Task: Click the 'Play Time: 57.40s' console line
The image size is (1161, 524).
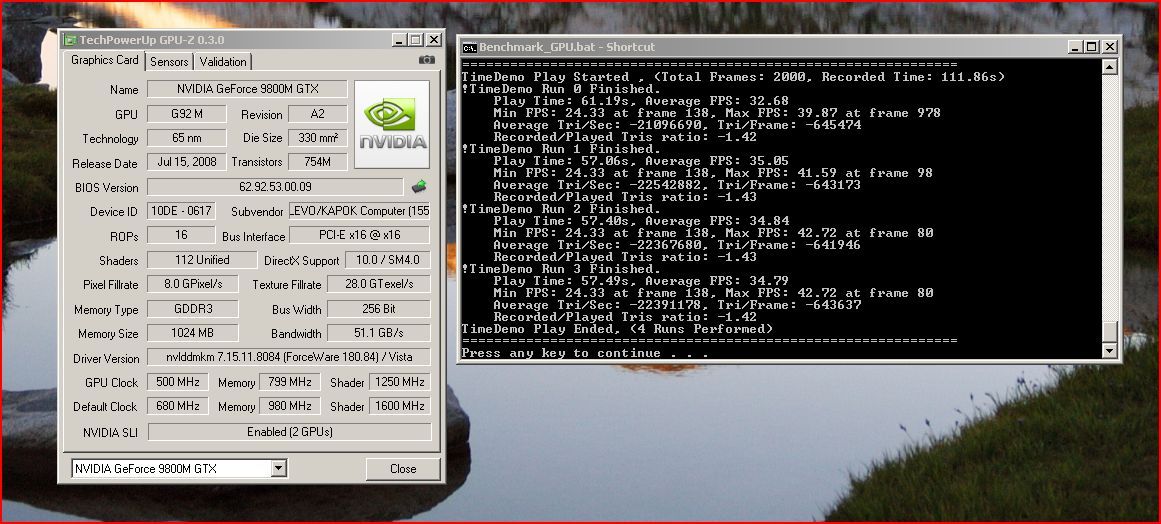Action: [641, 221]
